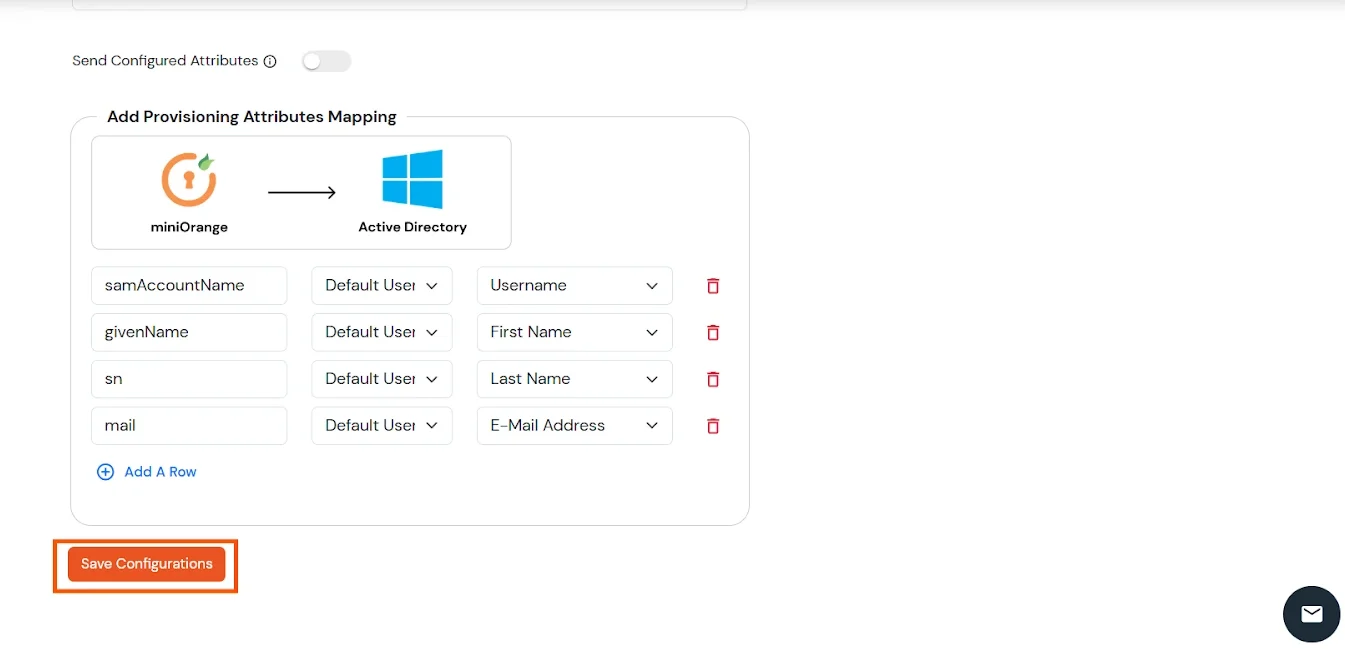Open the Last Name attribute dropdown
Image resolution: width=1345 pixels, height=649 pixels.
pos(575,379)
